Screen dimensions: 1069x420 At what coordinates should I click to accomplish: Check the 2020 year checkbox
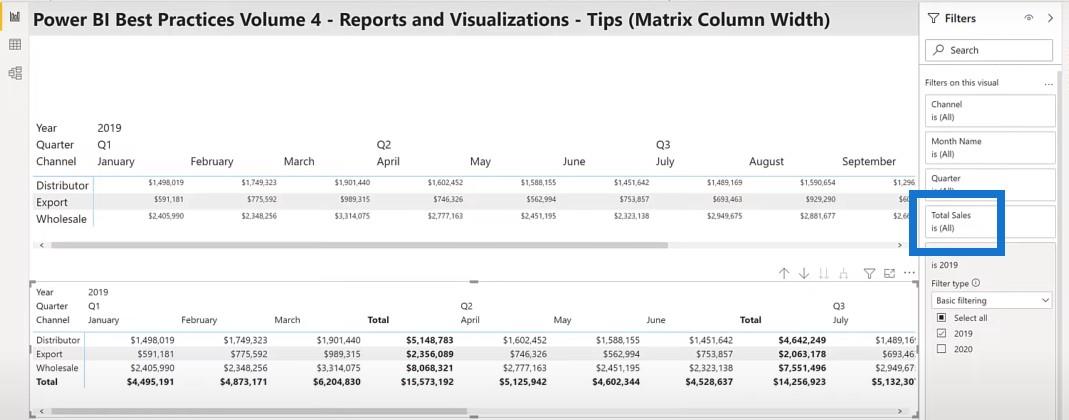click(x=942, y=349)
